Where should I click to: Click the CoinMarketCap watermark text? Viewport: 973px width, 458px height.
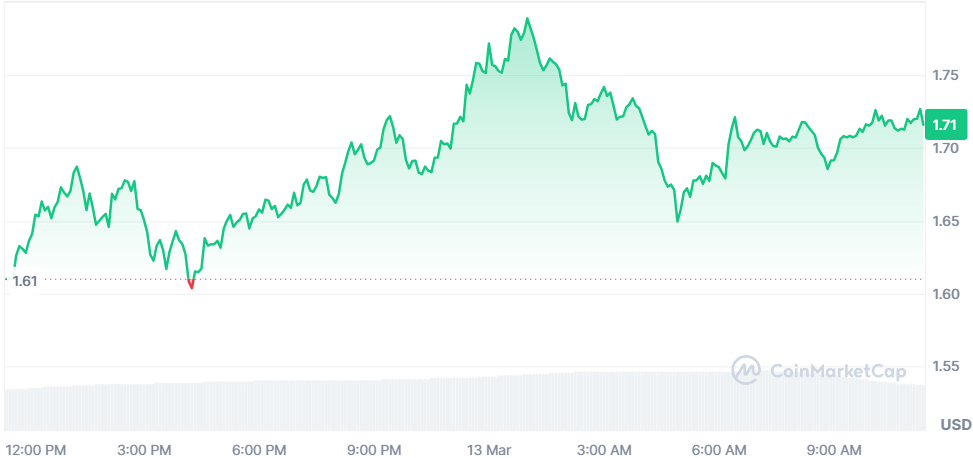coord(838,371)
